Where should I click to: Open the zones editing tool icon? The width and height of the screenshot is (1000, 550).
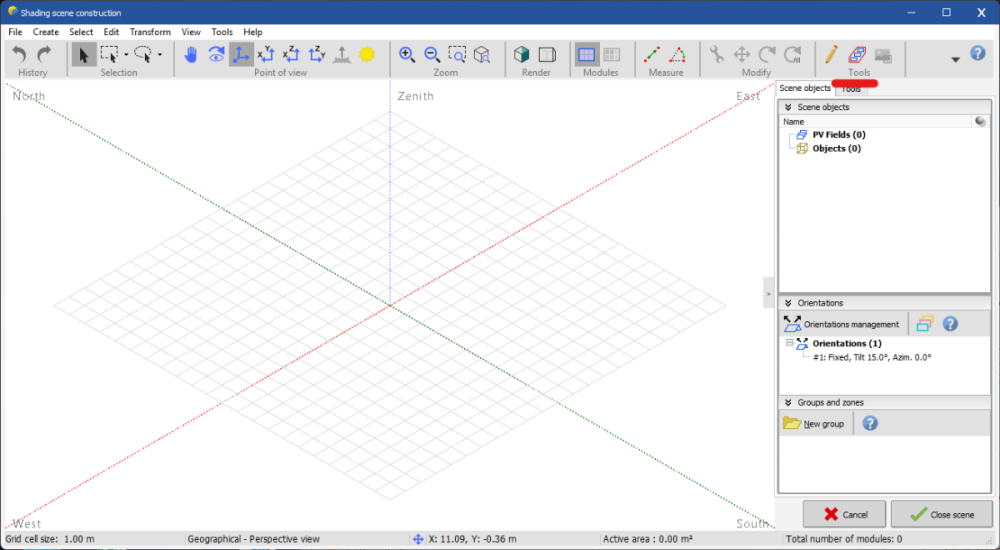click(x=857, y=55)
